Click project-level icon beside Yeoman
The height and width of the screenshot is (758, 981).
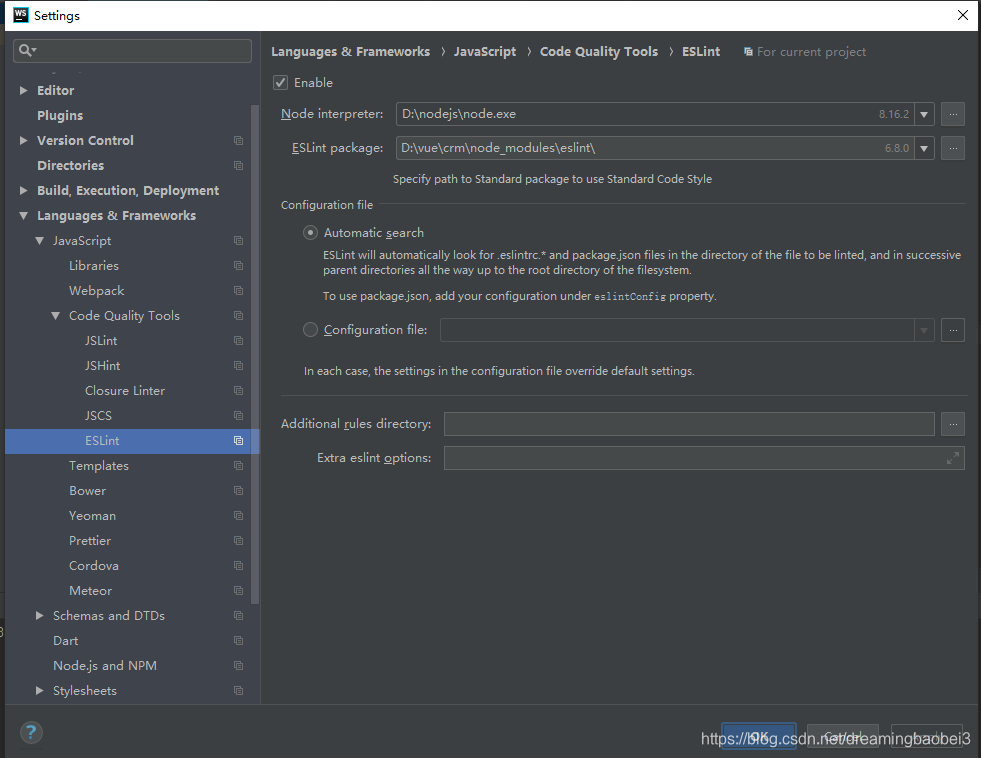238,515
